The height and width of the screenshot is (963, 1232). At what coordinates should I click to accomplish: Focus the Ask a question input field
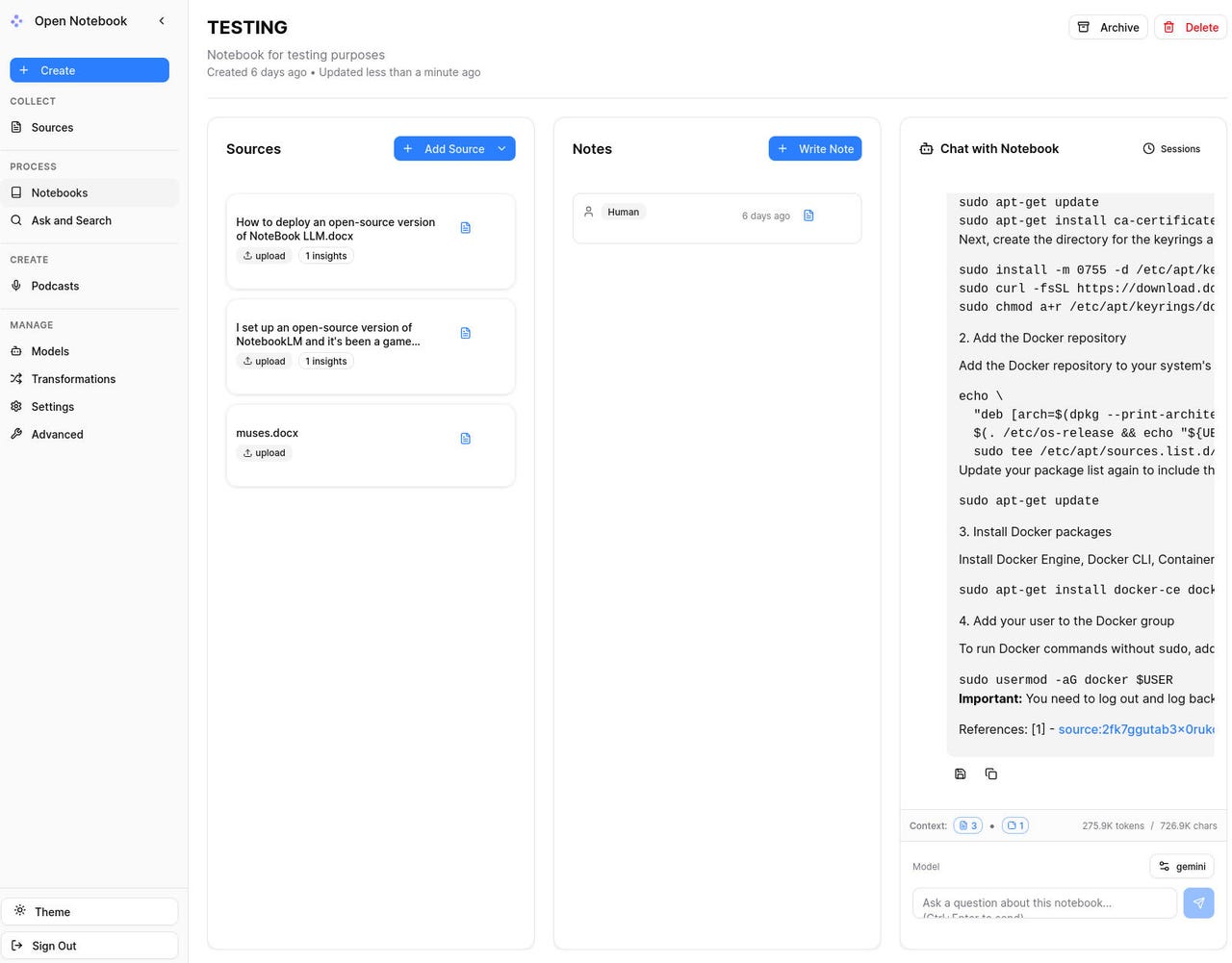(x=1043, y=902)
